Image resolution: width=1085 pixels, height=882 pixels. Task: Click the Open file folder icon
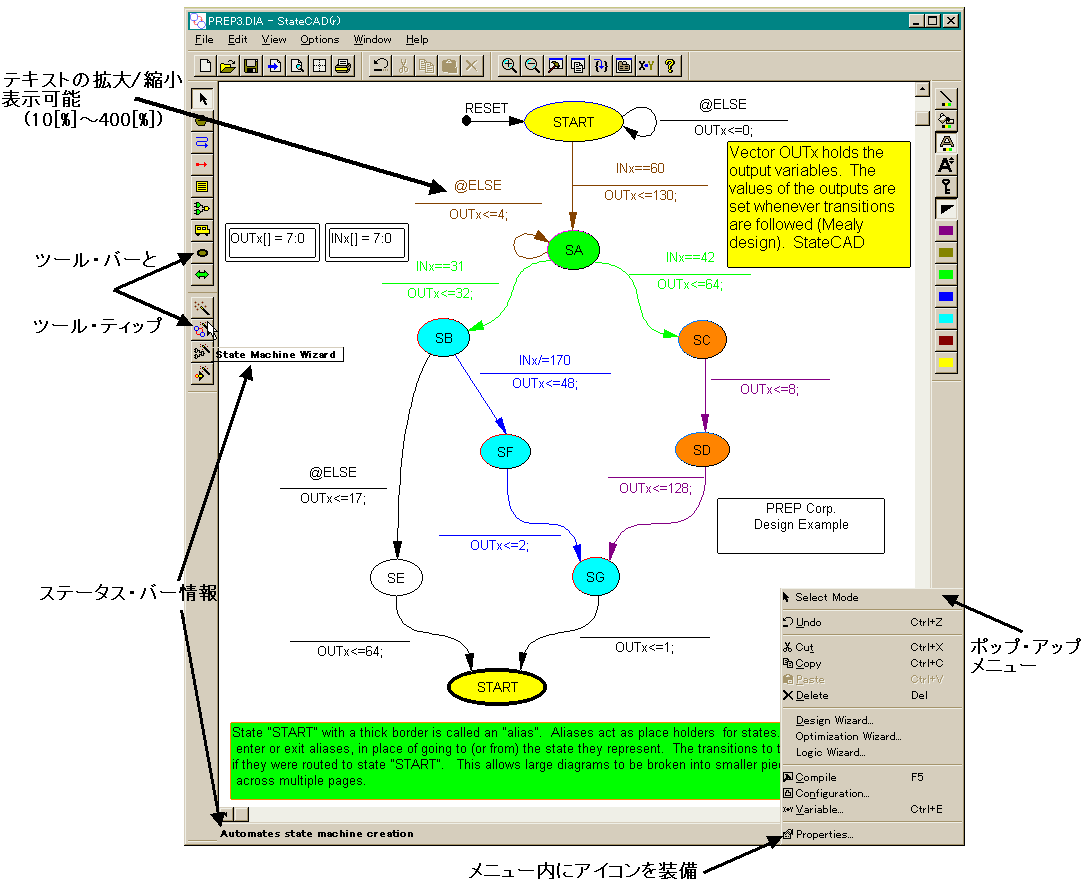point(227,66)
